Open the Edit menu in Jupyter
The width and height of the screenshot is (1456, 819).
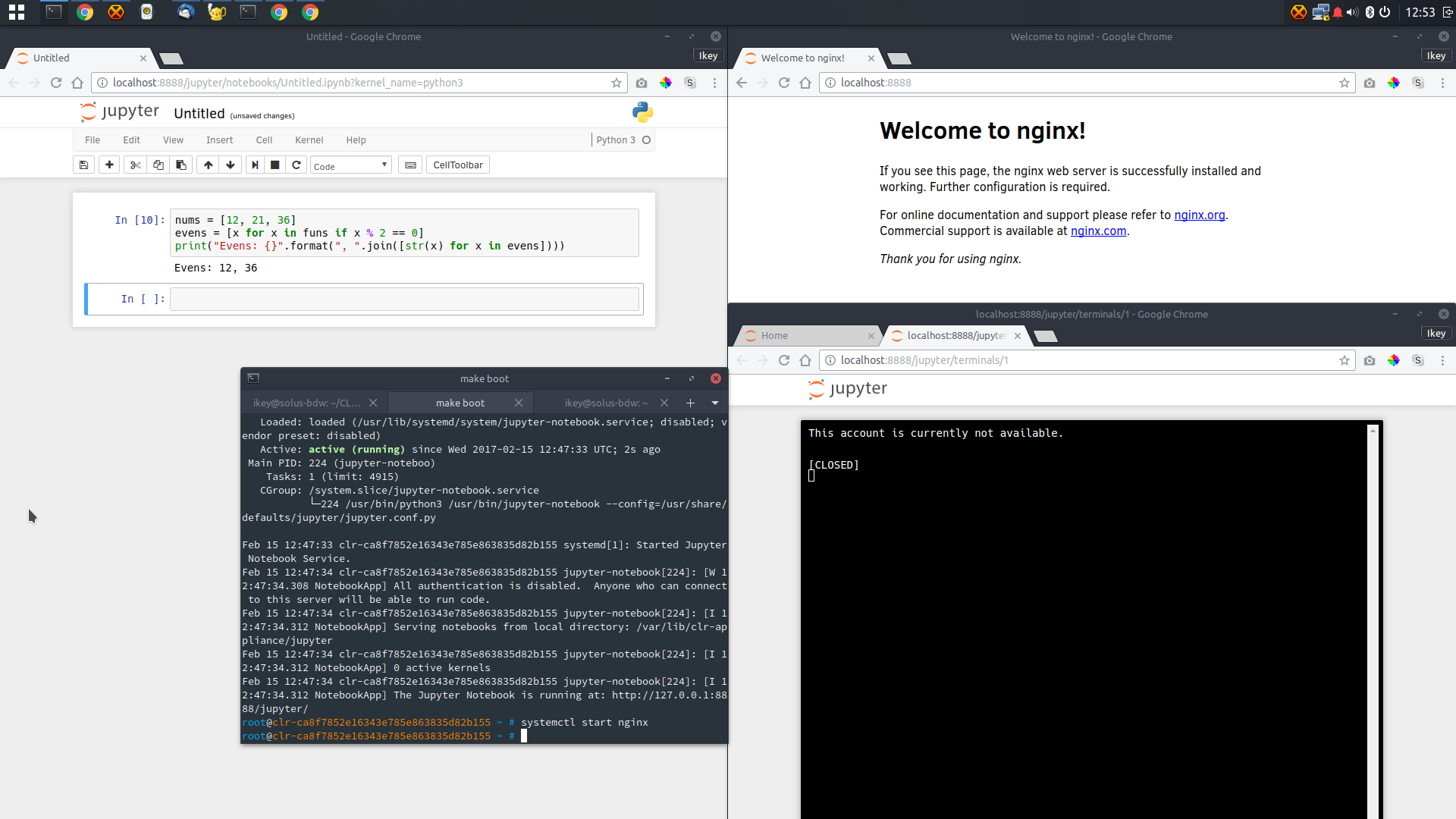(x=132, y=140)
